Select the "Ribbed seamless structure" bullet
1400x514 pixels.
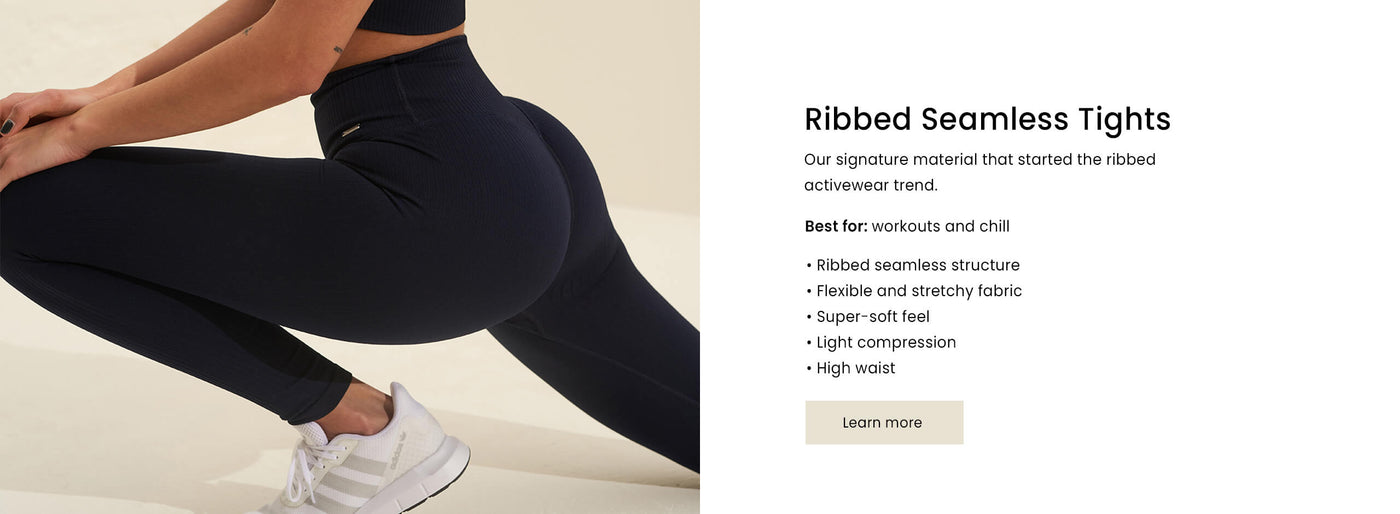pyautogui.click(x=912, y=265)
